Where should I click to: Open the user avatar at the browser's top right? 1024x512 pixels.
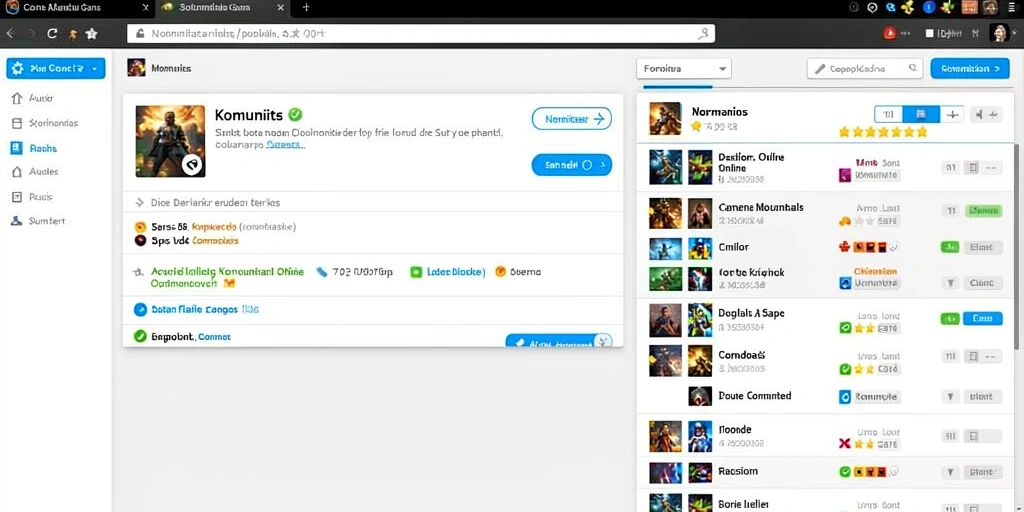pyautogui.click(x=999, y=33)
